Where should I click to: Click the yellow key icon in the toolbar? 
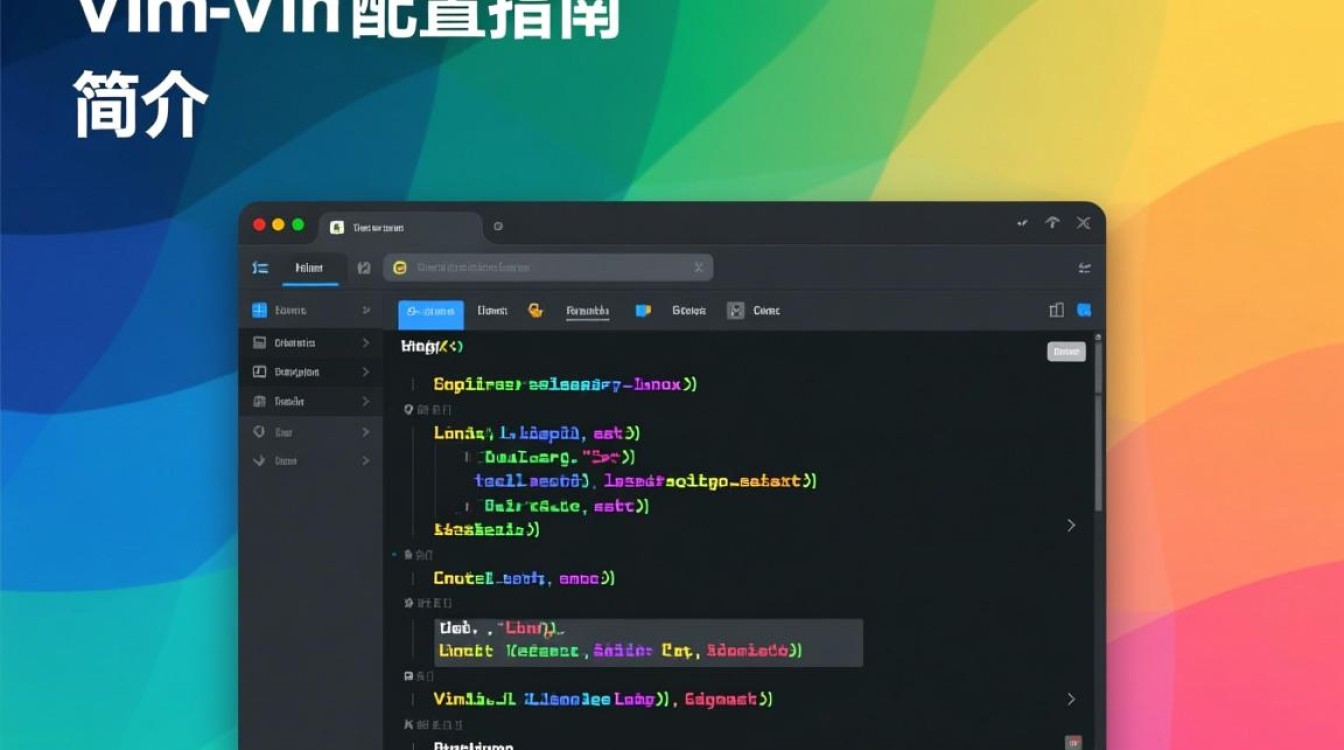[537, 311]
